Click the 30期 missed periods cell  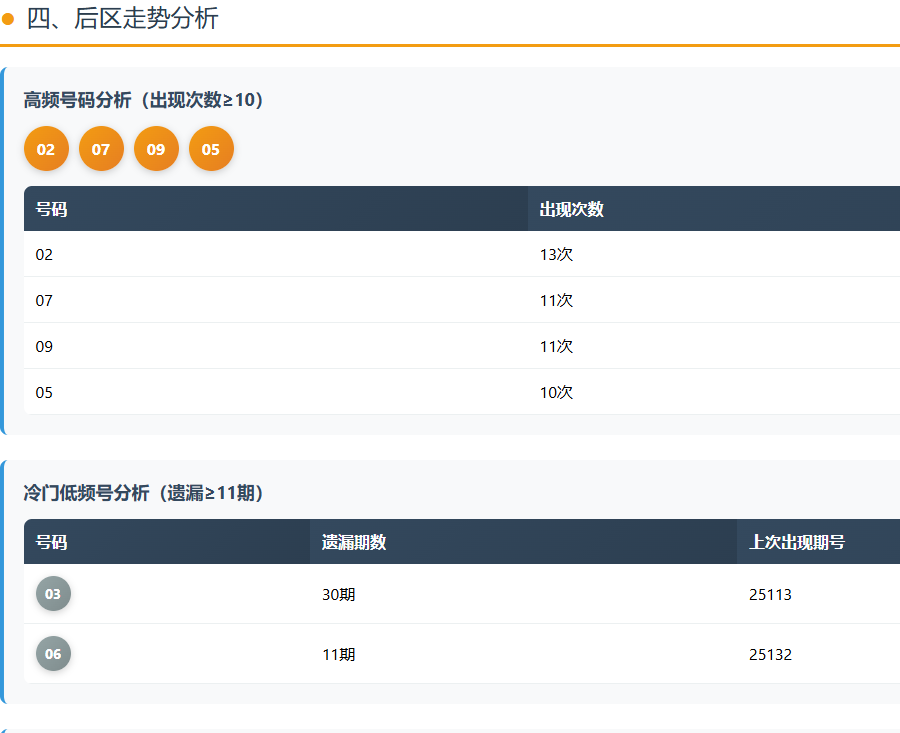338,595
